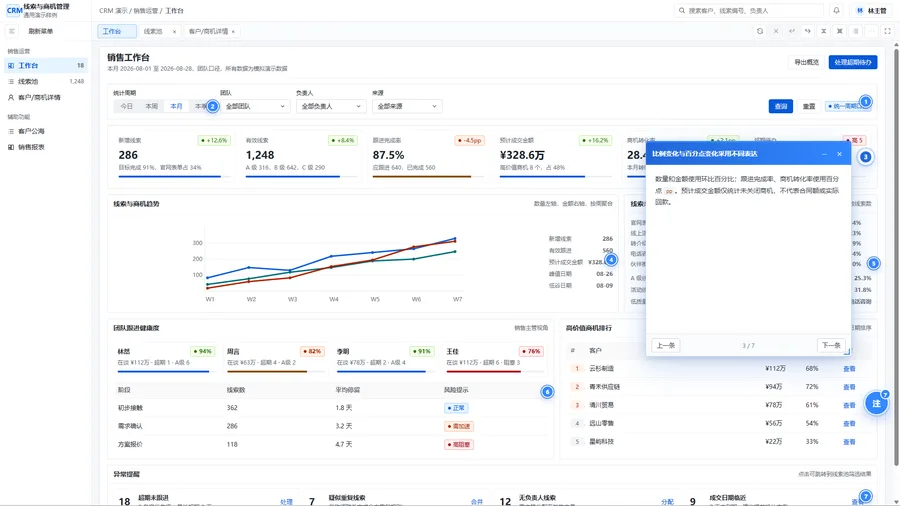Click 销售运营 in the breadcrumb

pyautogui.click(x=146, y=11)
